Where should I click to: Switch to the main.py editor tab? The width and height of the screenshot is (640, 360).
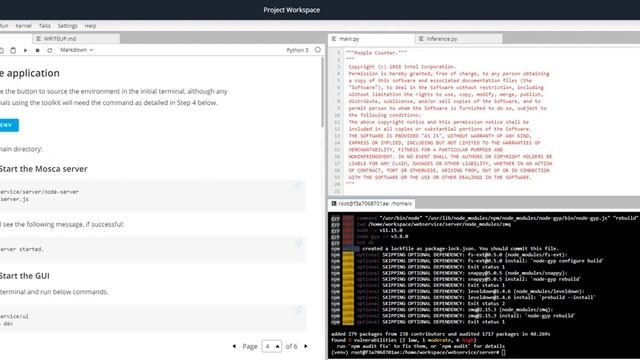(371, 39)
